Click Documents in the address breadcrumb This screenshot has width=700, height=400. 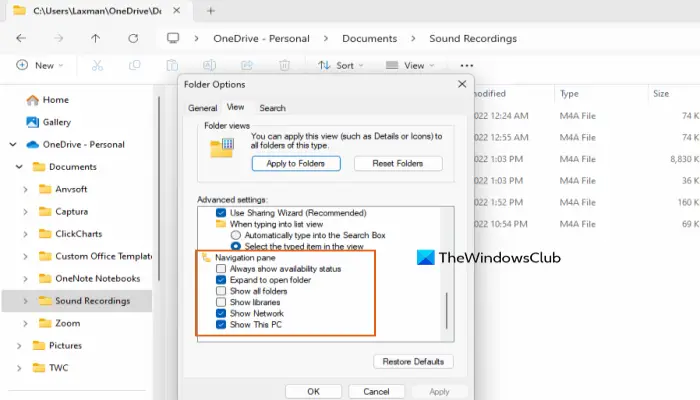pyautogui.click(x=370, y=38)
